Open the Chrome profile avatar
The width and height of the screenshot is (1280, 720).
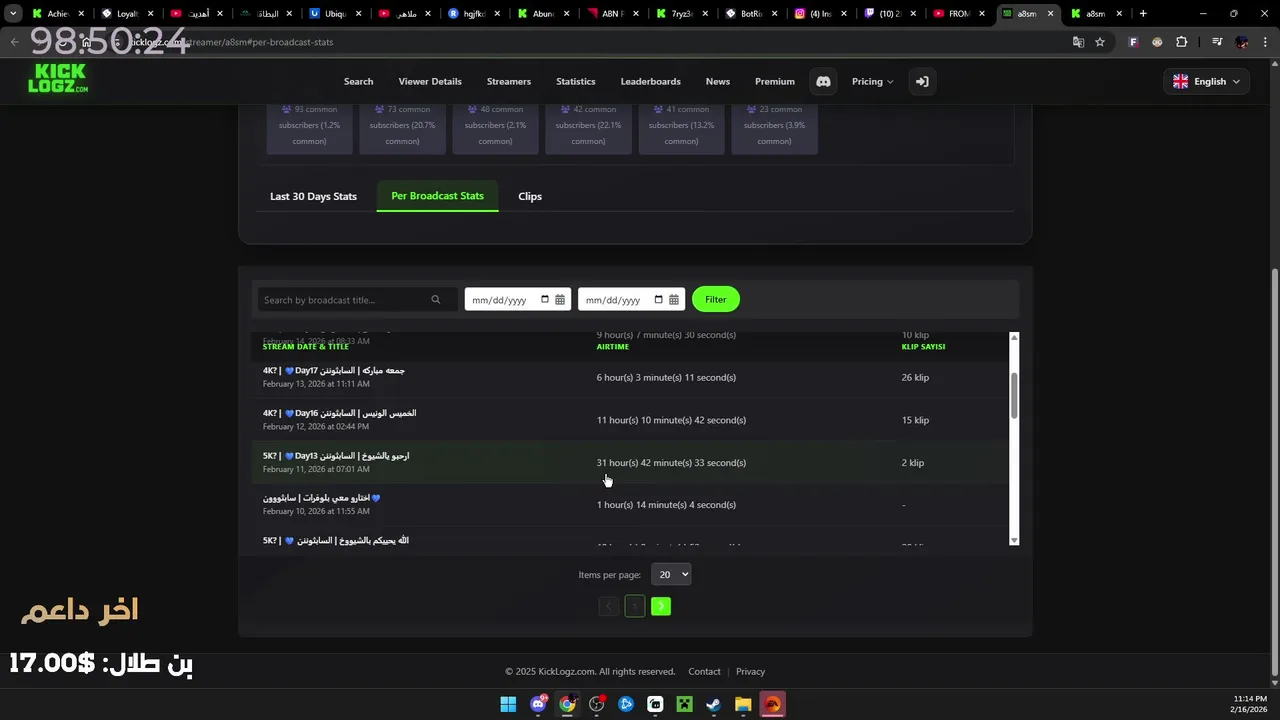[1242, 42]
